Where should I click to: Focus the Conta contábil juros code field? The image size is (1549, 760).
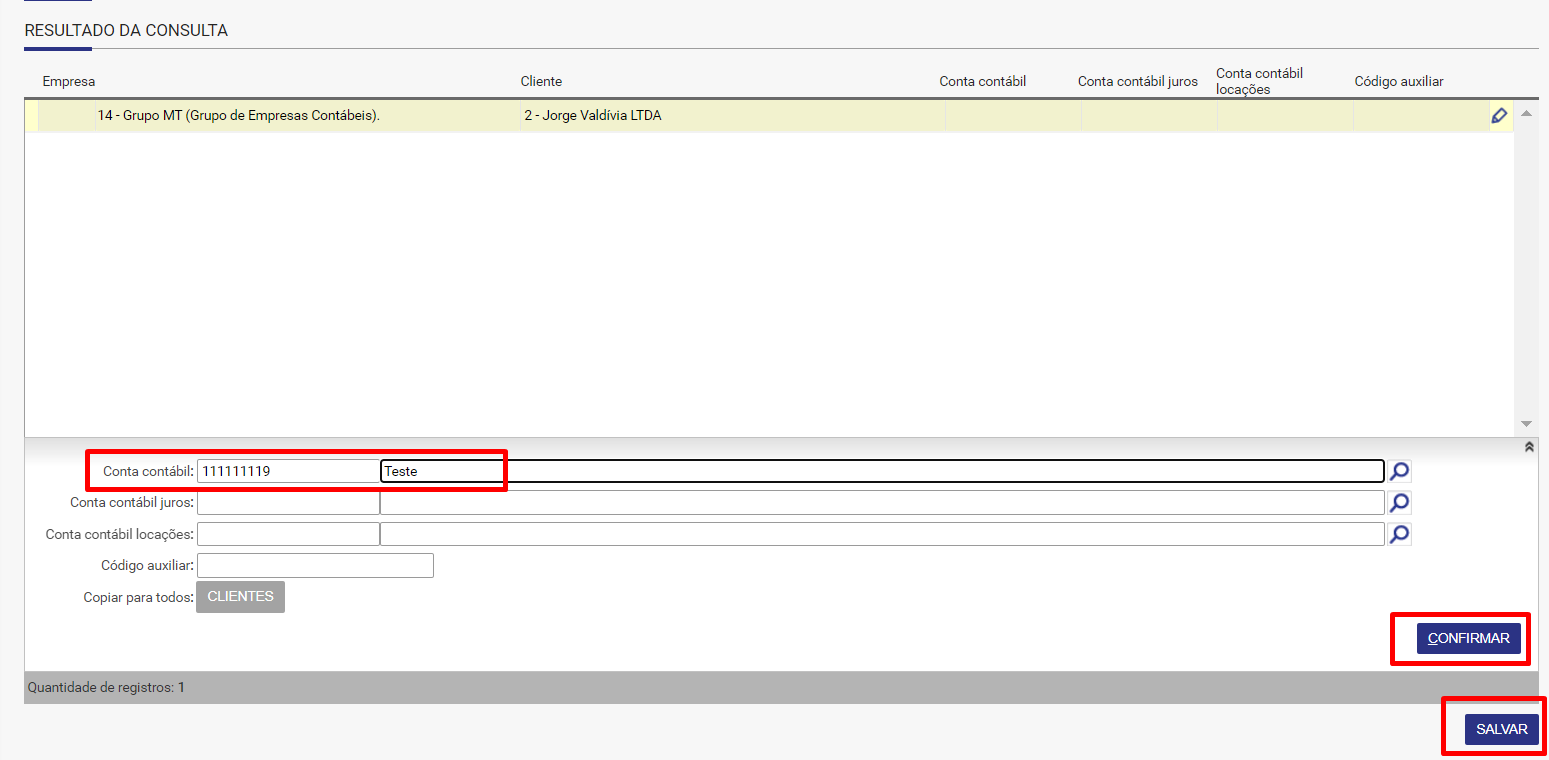(288, 502)
